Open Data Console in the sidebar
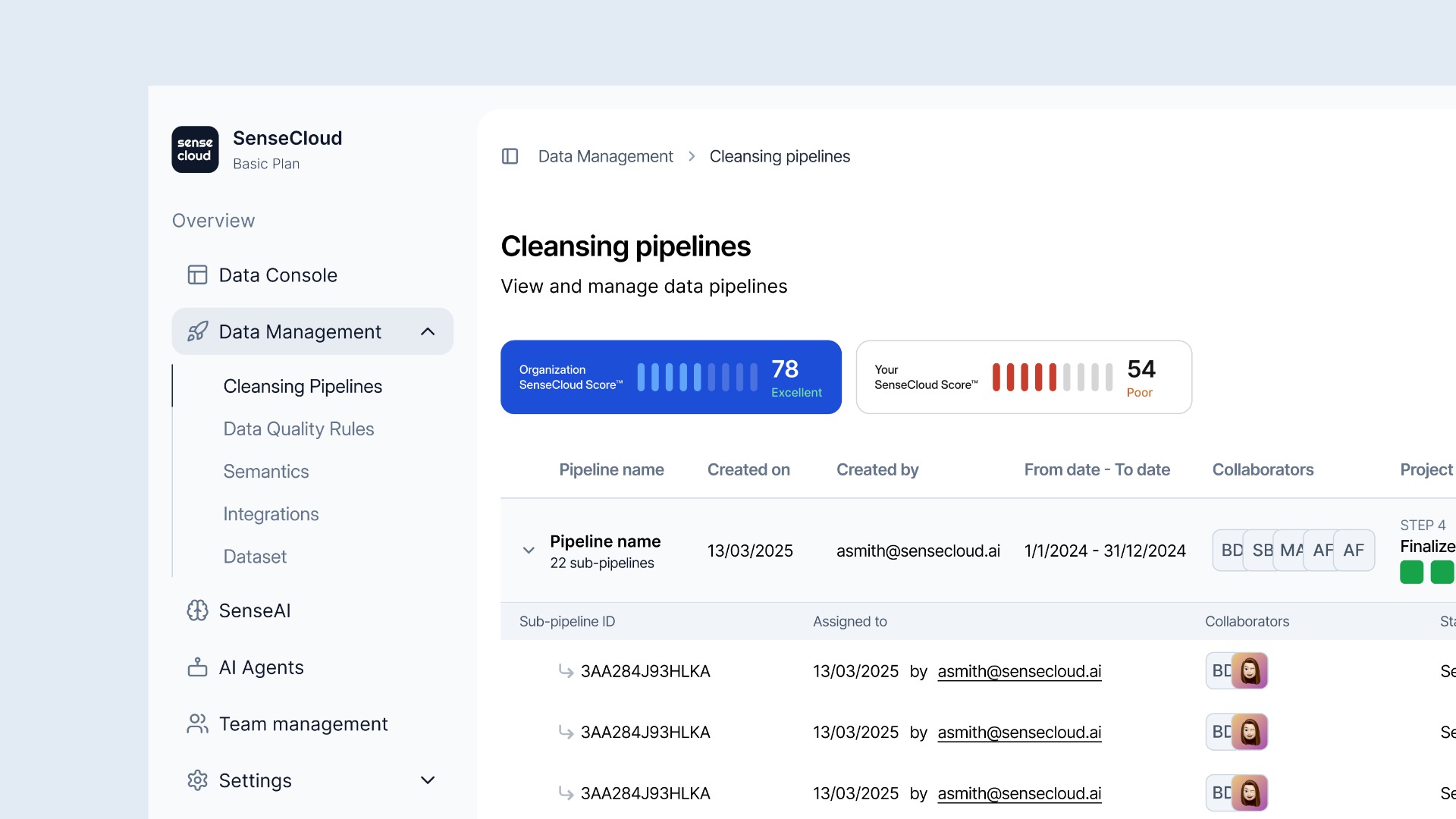Viewport: 1456px width, 819px height. [x=312, y=275]
